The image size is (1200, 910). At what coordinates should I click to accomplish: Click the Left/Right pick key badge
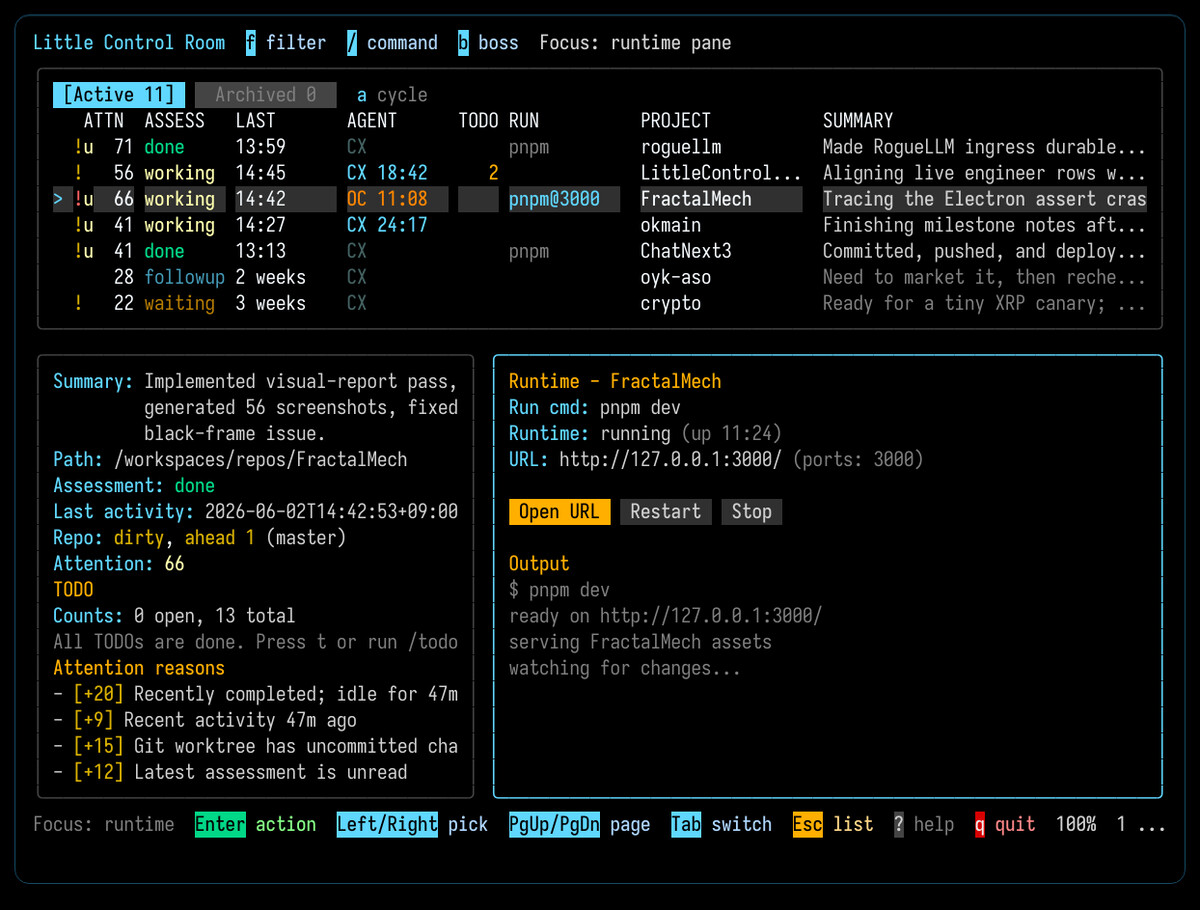pyautogui.click(x=387, y=825)
